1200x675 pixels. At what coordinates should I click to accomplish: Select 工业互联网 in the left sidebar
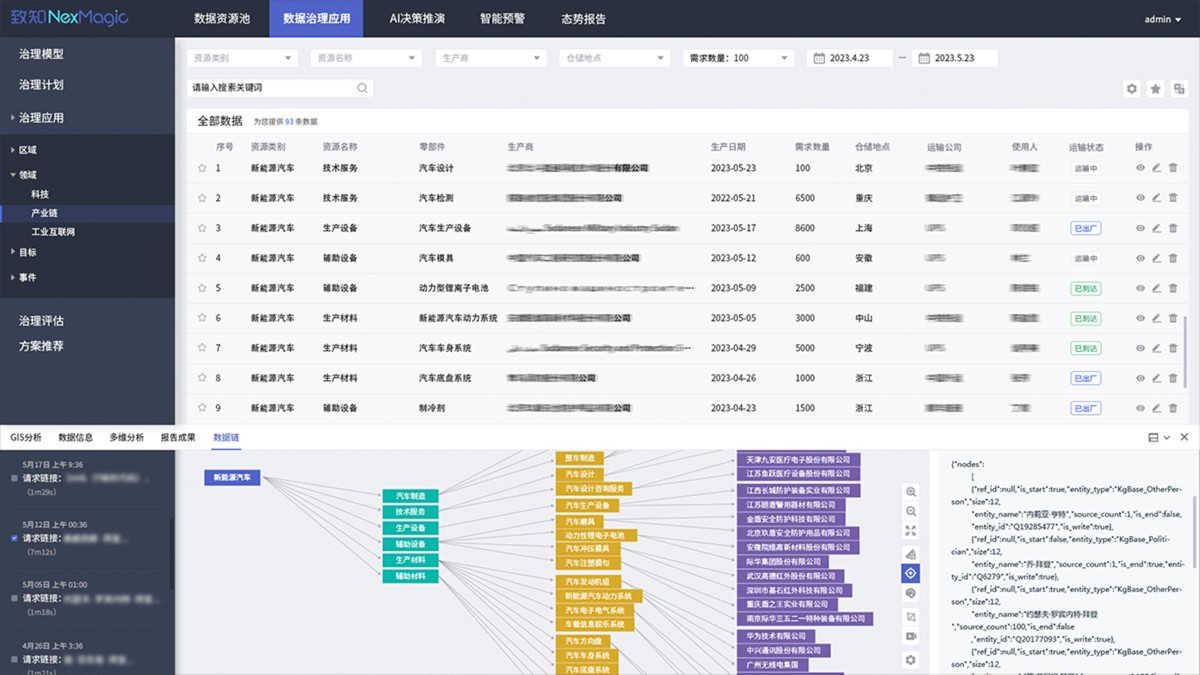pos(53,232)
